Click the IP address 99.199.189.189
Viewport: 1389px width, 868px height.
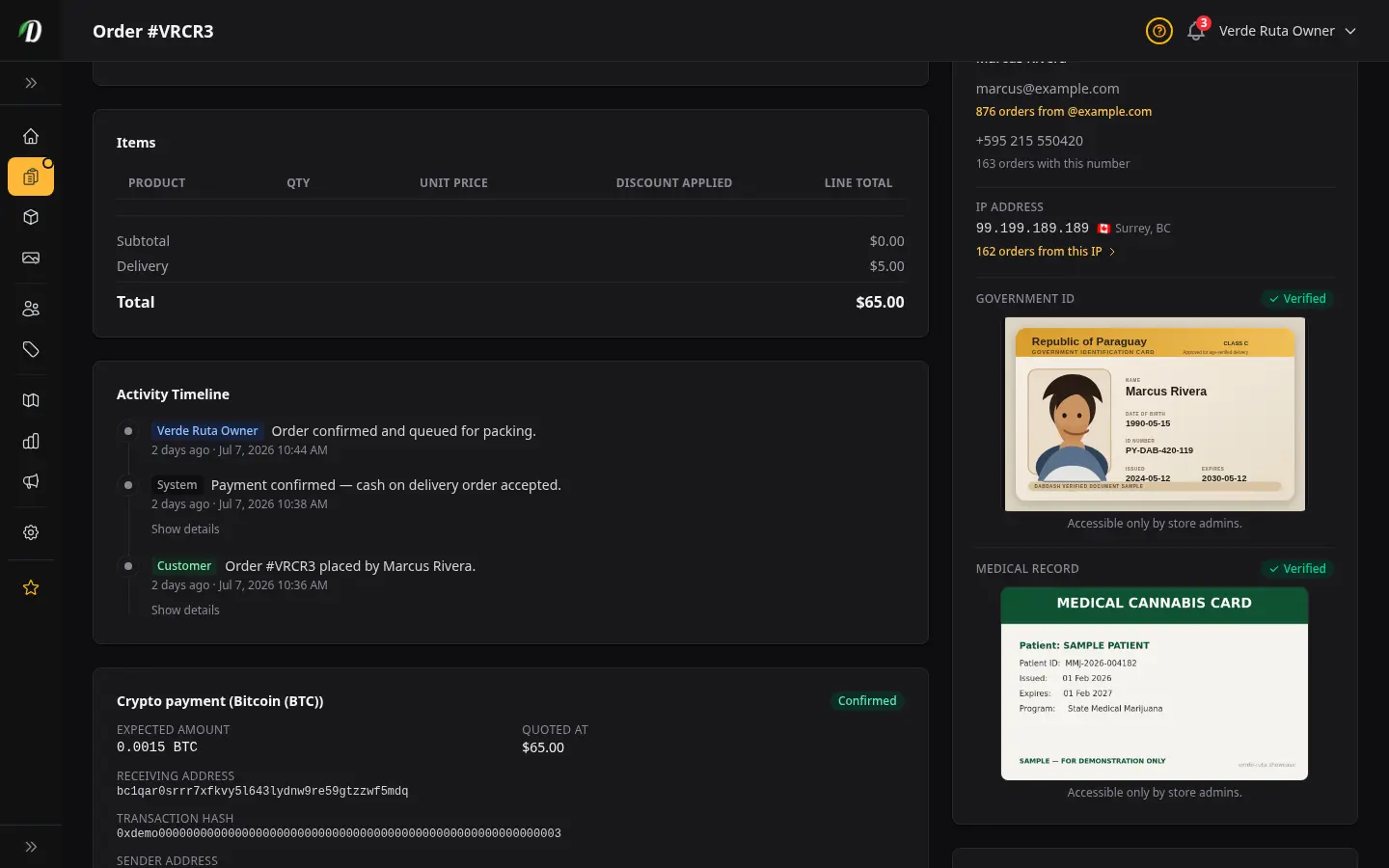tap(1032, 229)
